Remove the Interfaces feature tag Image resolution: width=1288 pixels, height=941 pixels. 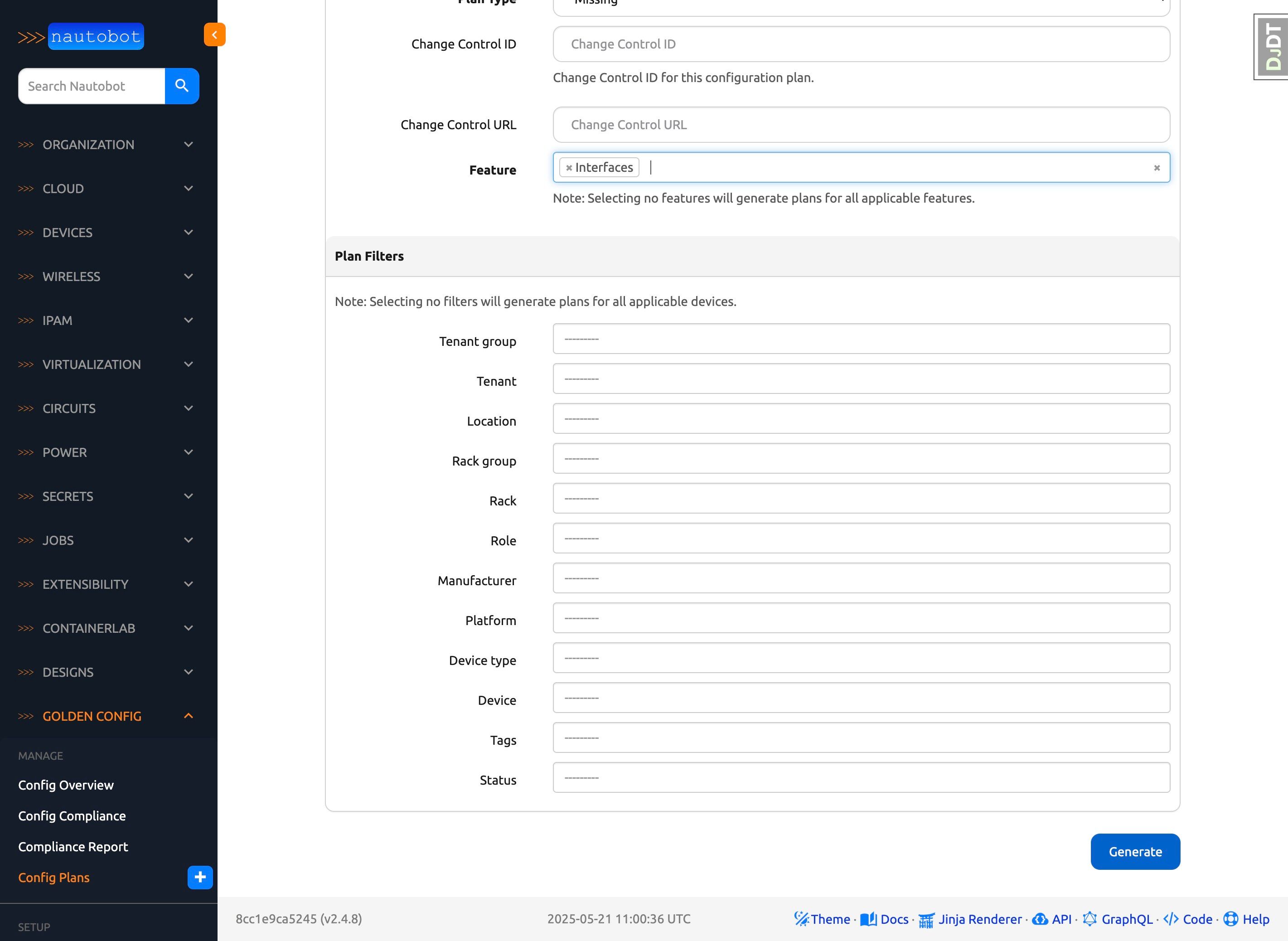pos(569,168)
